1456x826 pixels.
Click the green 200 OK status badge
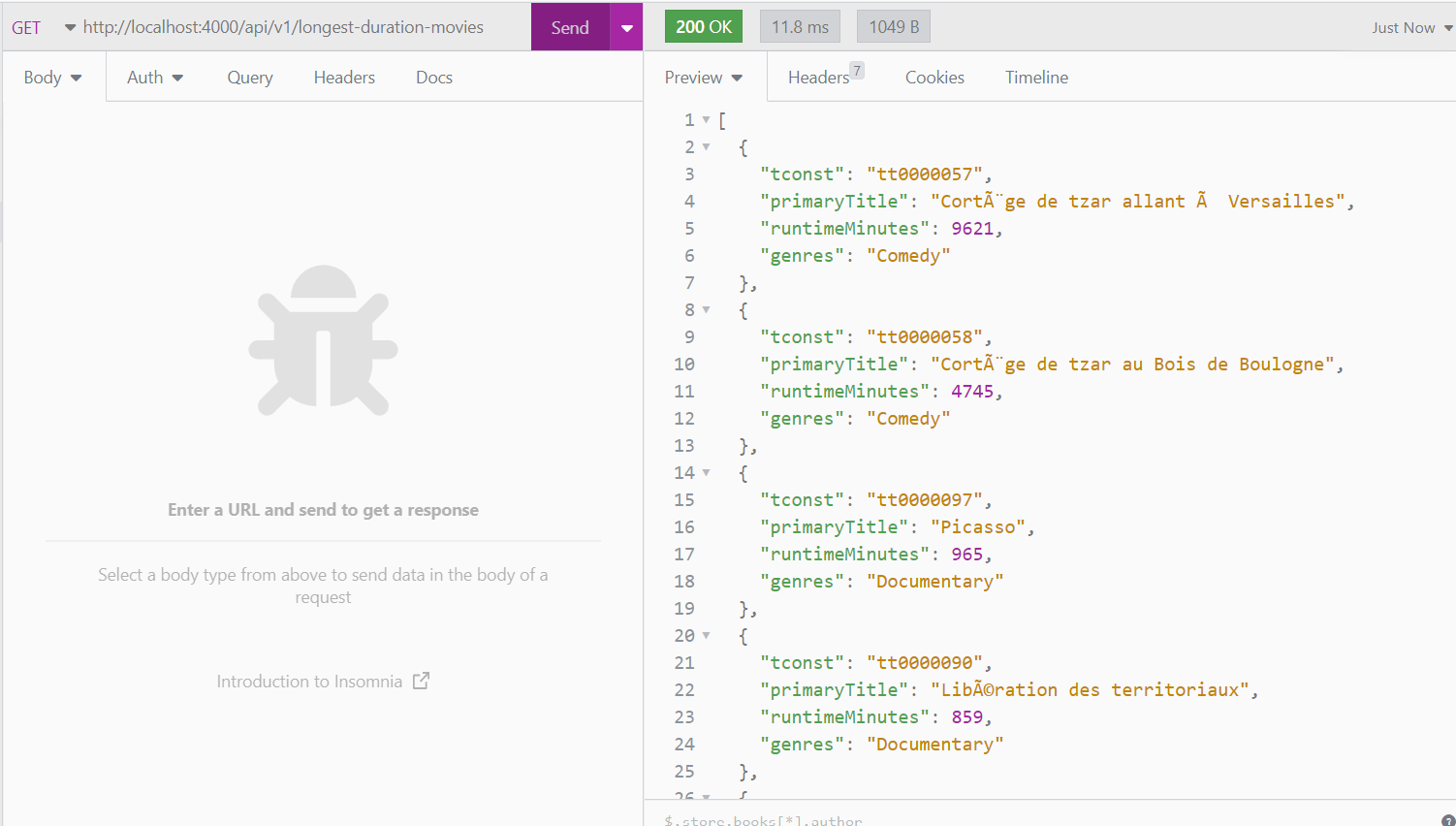tap(704, 26)
